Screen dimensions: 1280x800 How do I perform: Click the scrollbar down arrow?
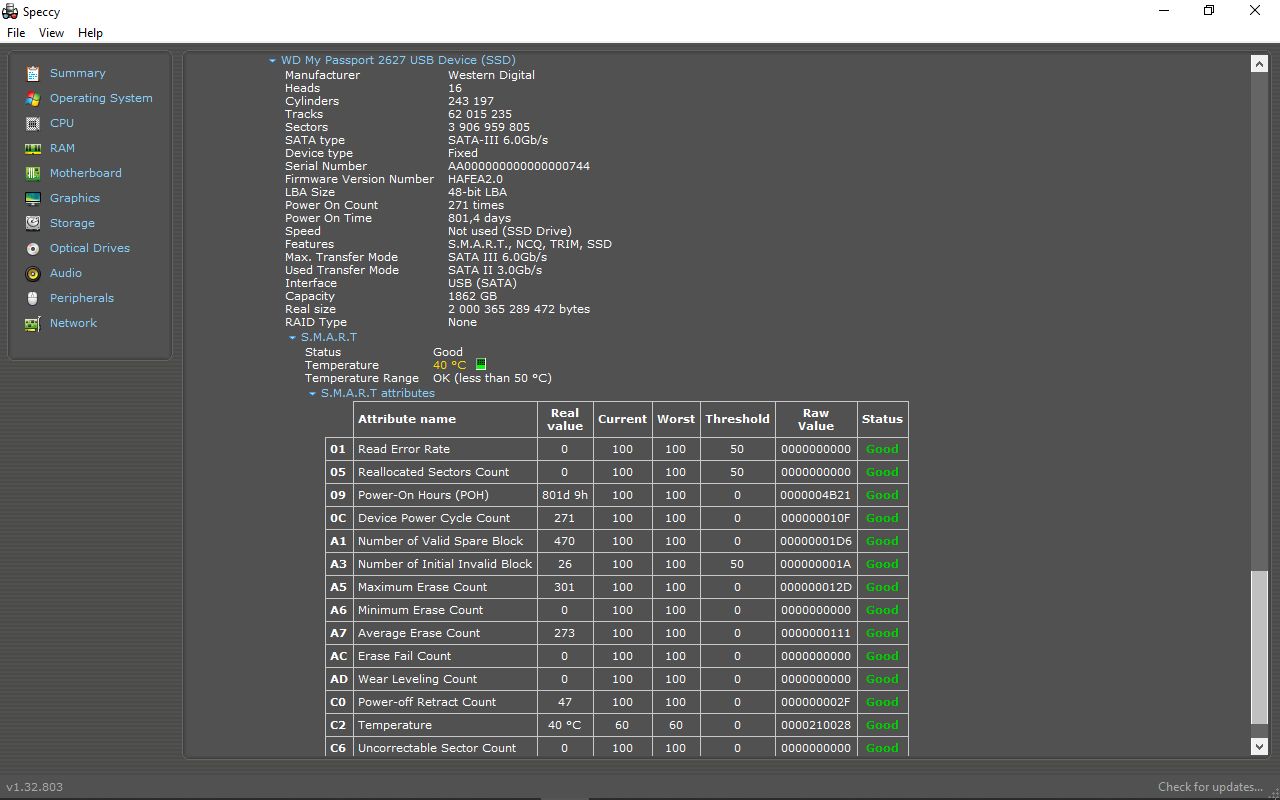(x=1260, y=746)
